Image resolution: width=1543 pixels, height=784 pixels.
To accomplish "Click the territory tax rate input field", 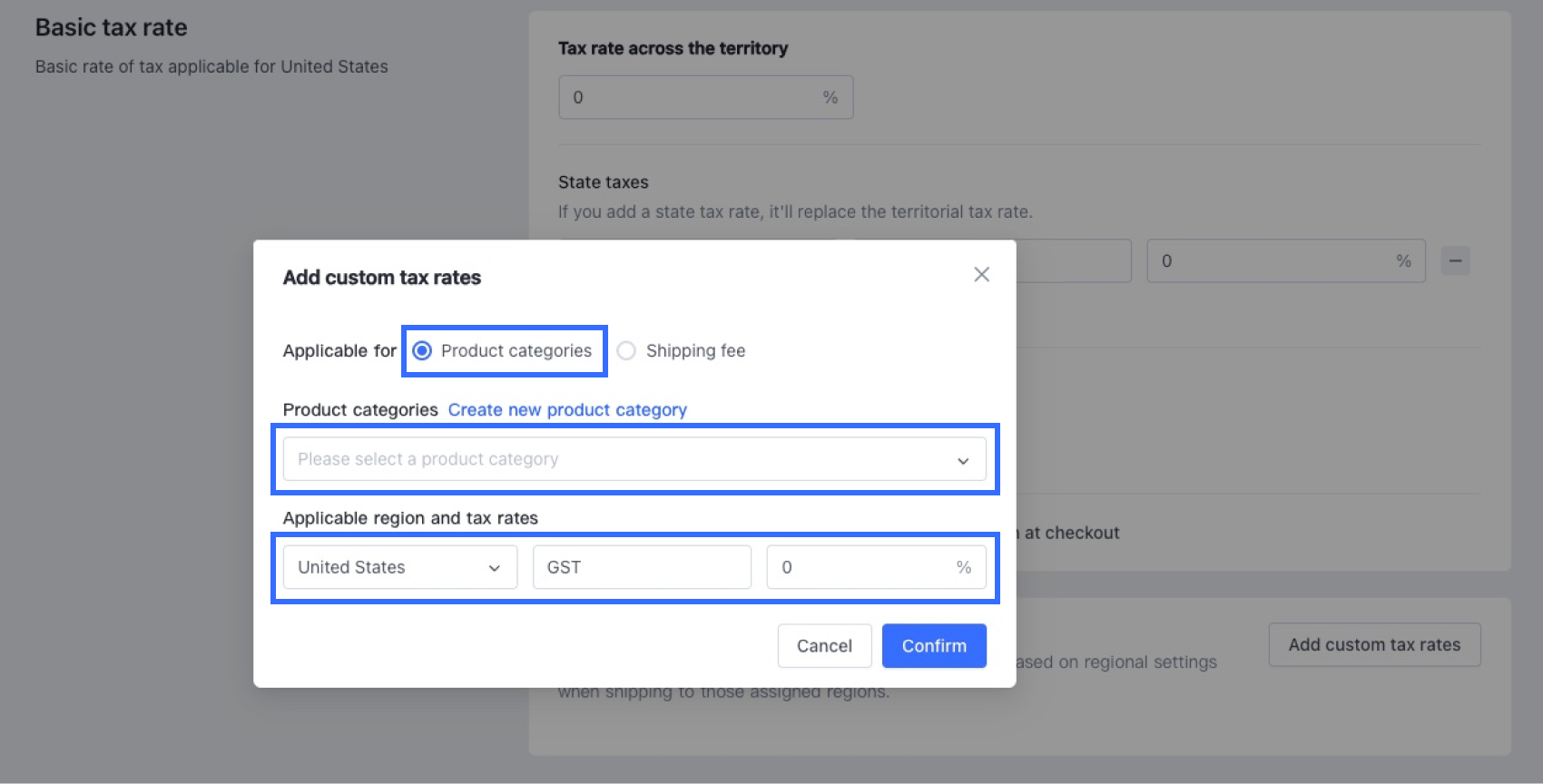I will pyautogui.click(x=705, y=97).
